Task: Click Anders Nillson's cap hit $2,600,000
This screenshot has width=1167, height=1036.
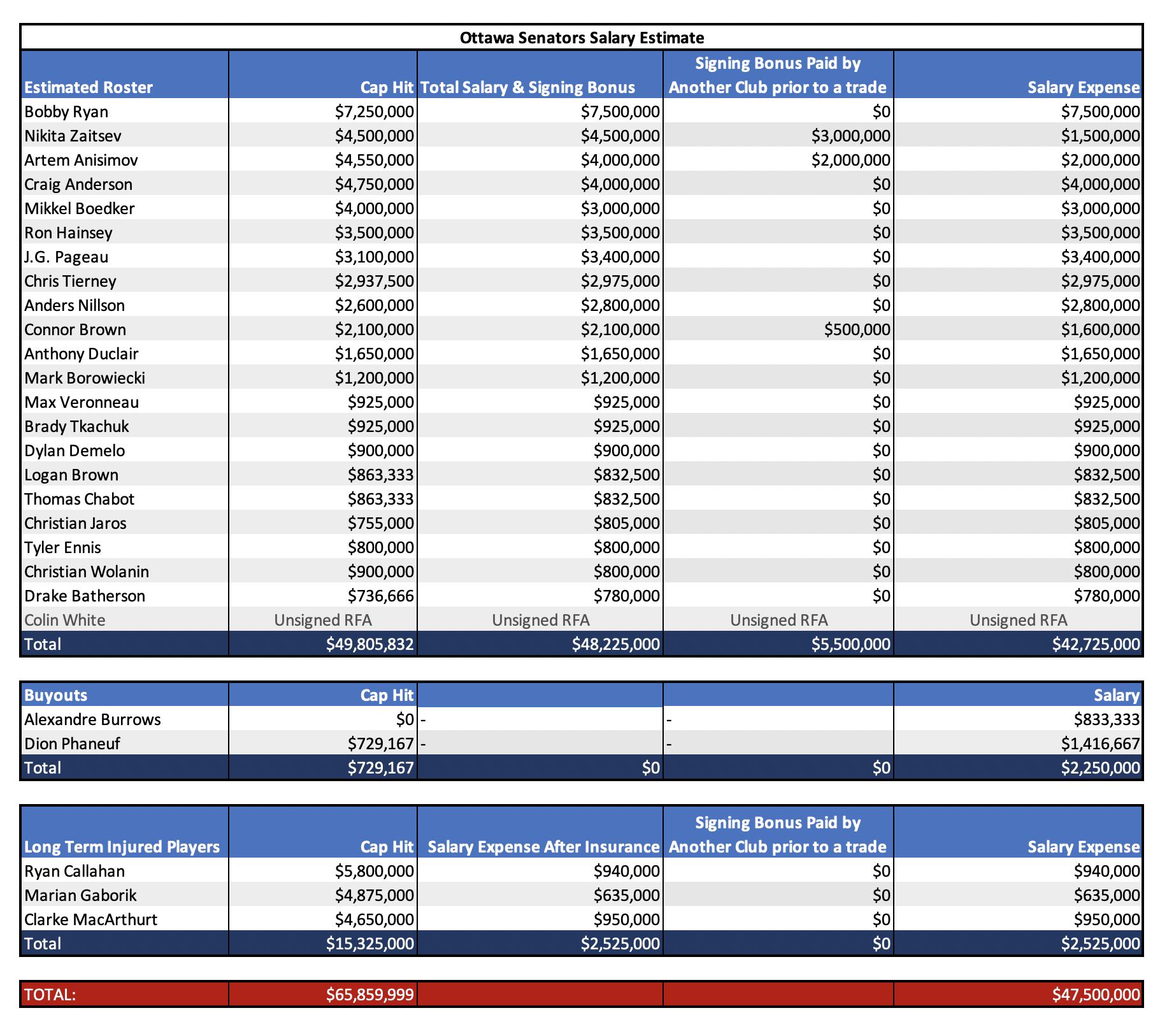Action: [x=323, y=305]
